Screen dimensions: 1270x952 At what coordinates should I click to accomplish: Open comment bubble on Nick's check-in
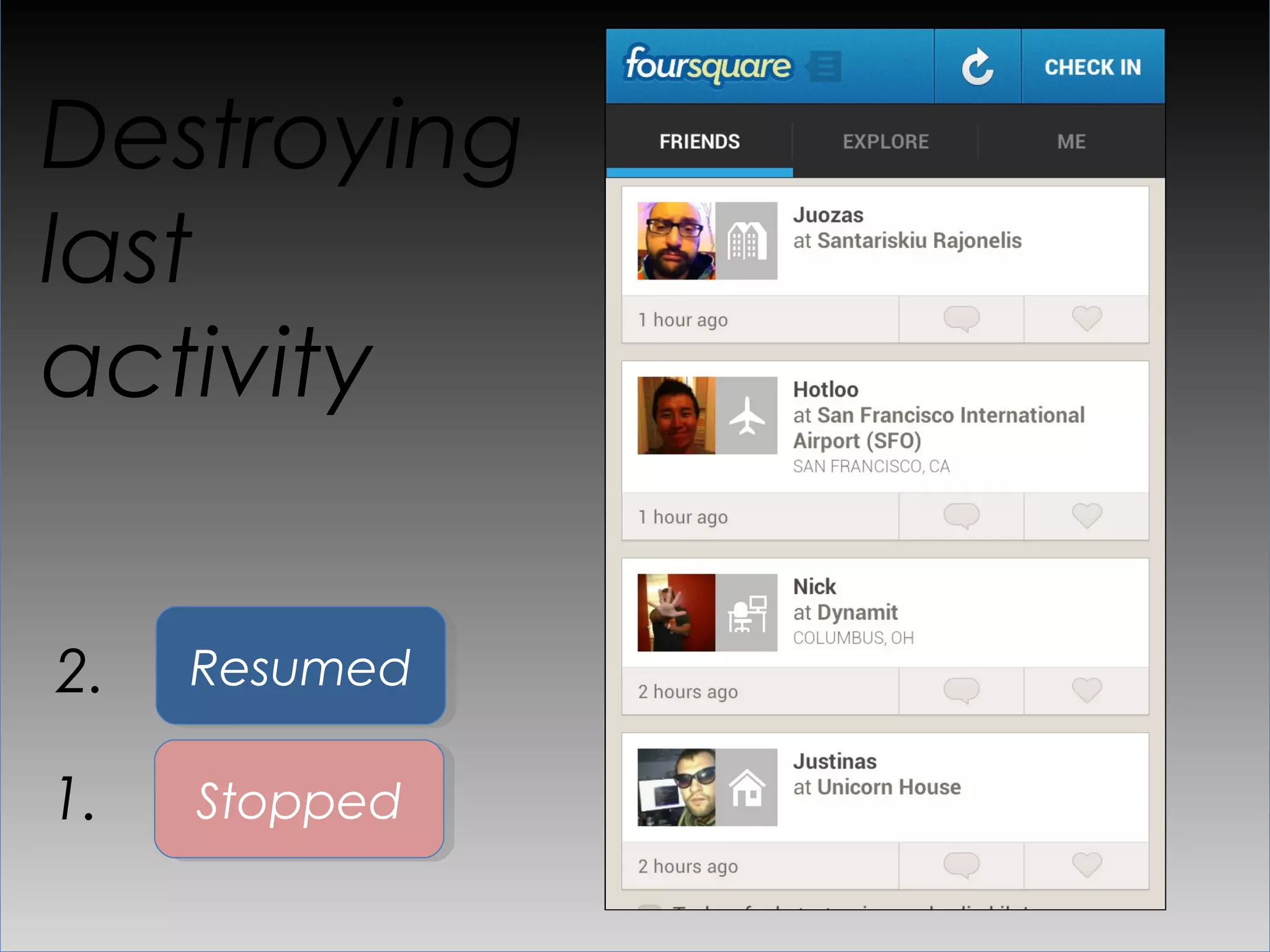coord(961,691)
